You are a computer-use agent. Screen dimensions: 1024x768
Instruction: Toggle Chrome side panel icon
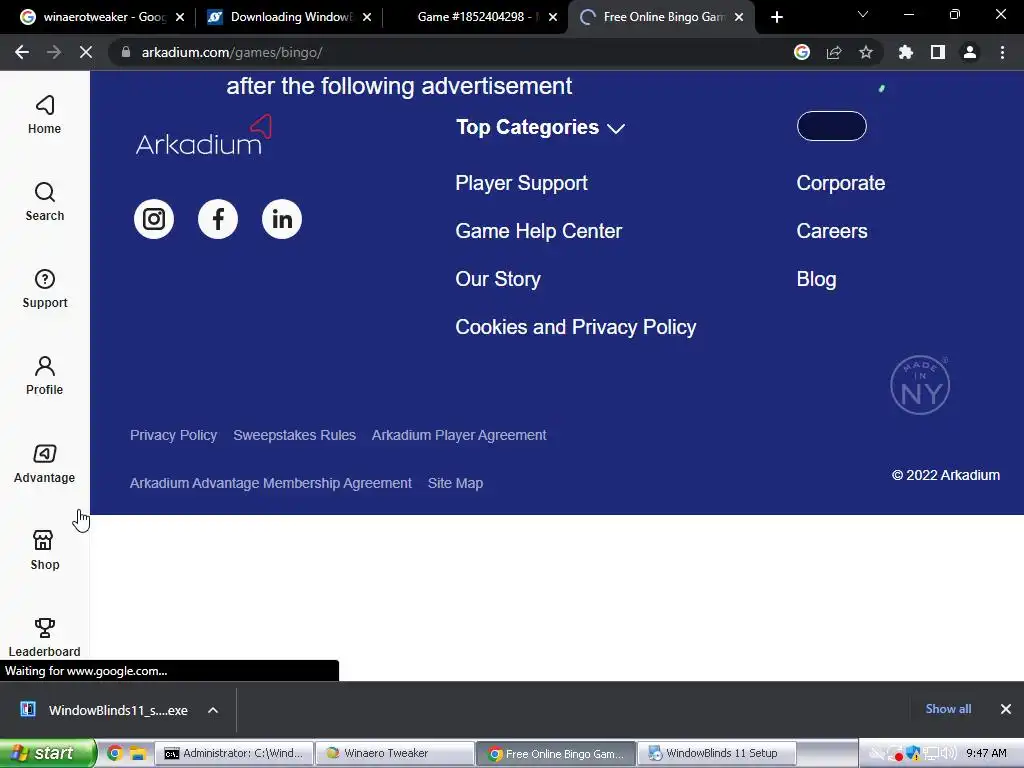938,52
